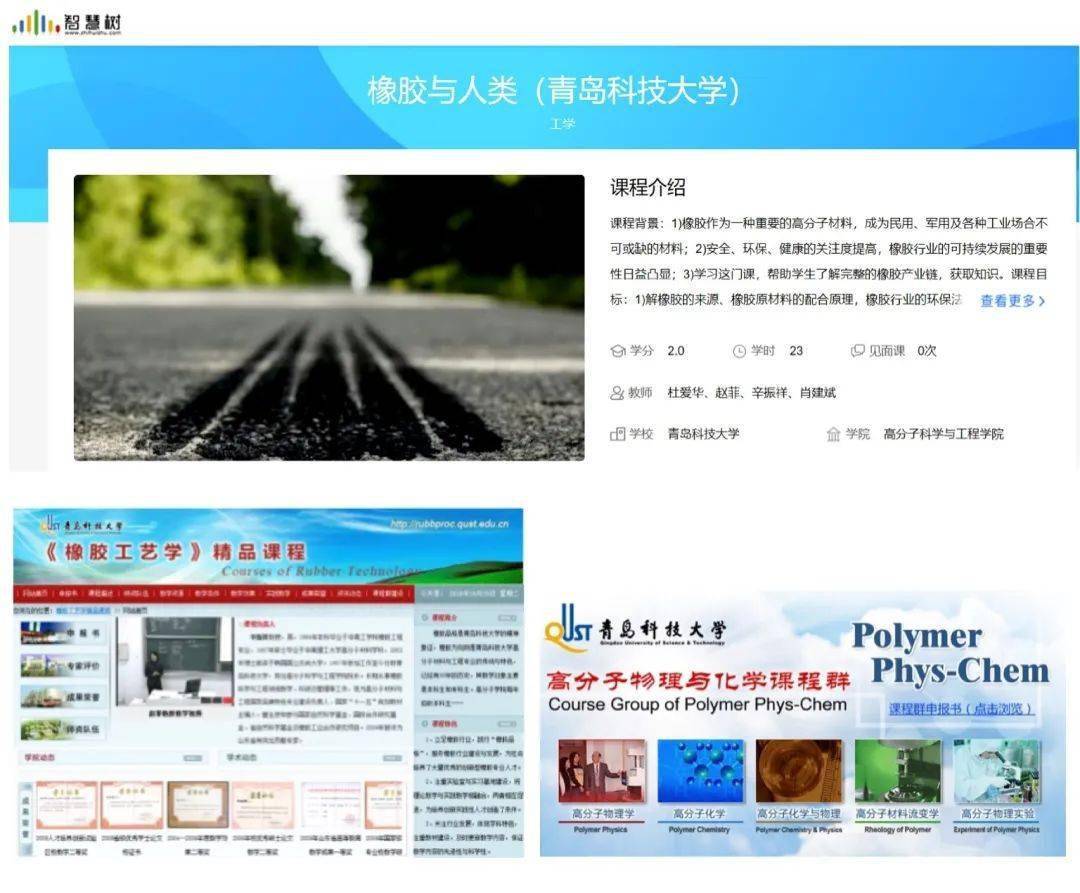Open the 成果荣誉 sidebar button
The image size is (1080, 893).
63,697
